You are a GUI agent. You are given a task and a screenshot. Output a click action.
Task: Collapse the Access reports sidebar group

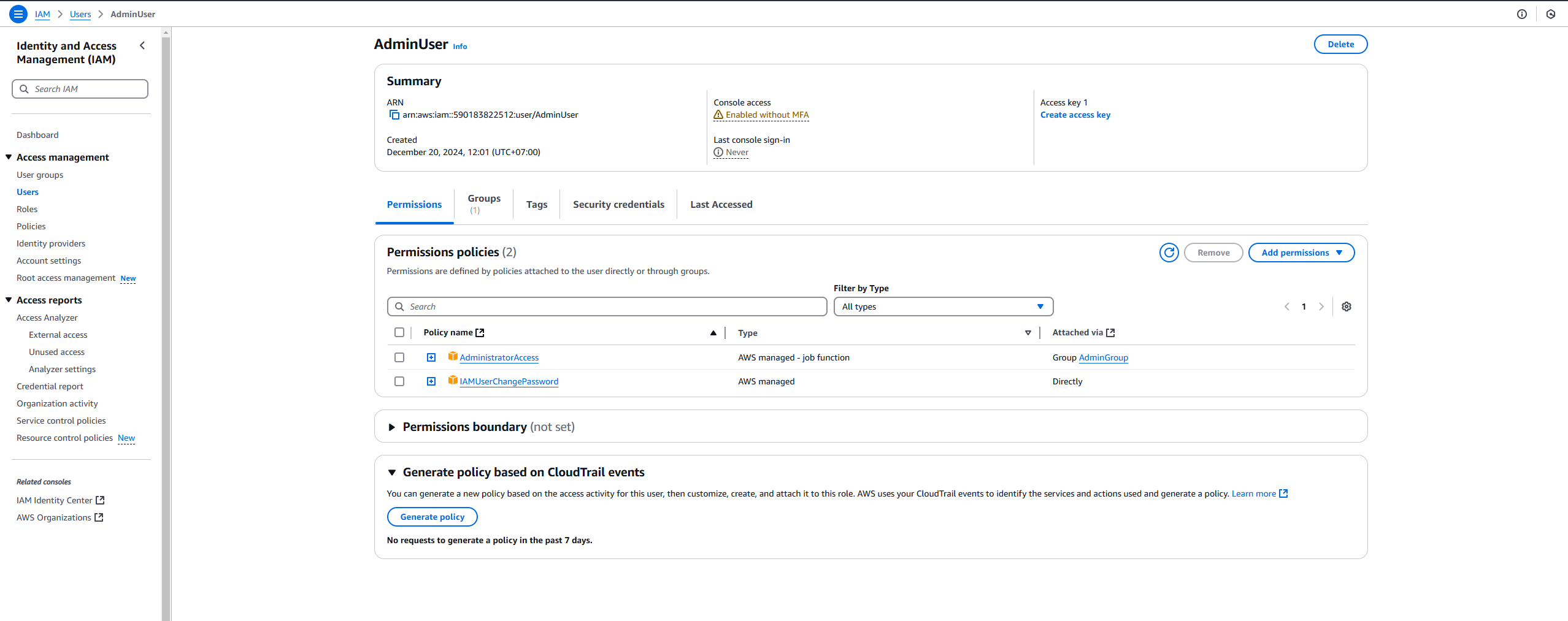[x=9, y=300]
